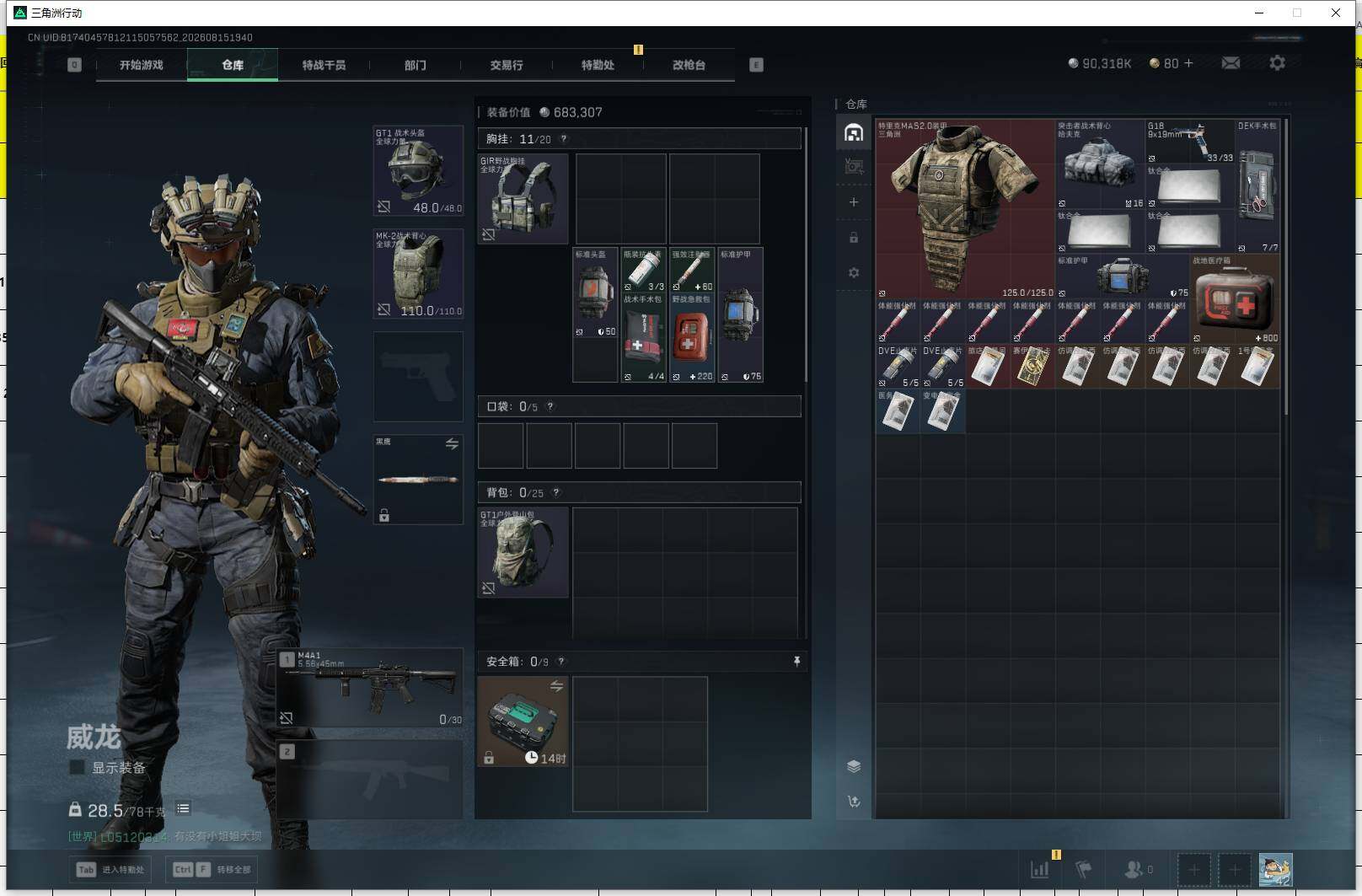Select the safe box item showing 14时
This screenshot has height=896, width=1362.
523,722
